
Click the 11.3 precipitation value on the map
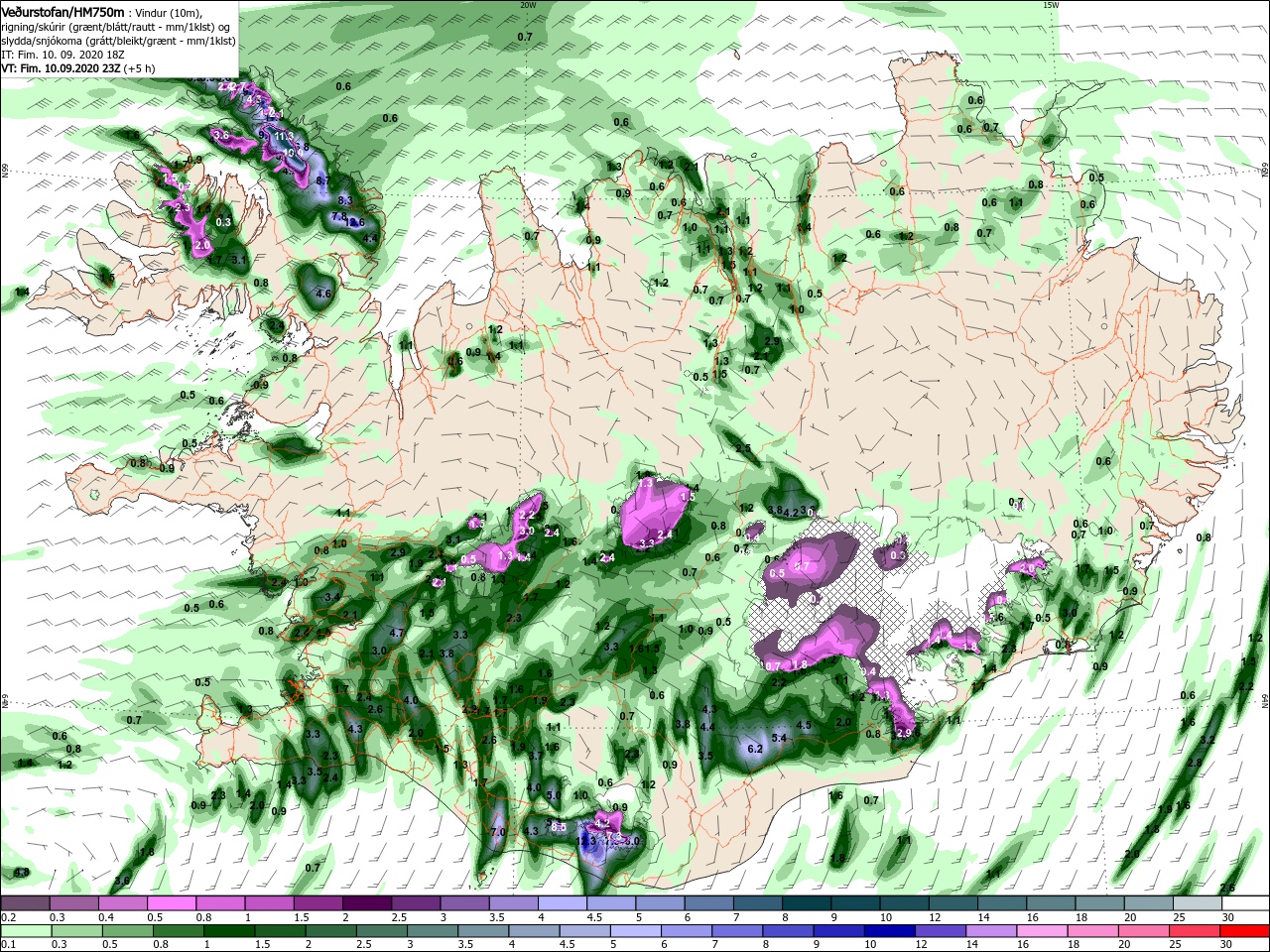point(286,137)
